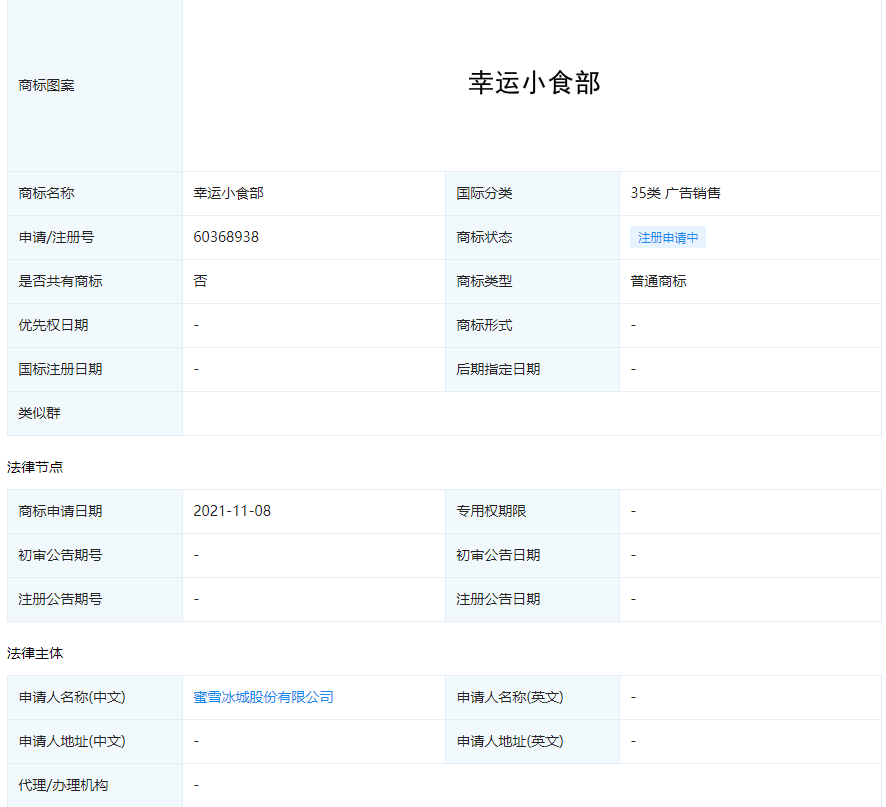Image resolution: width=886 pixels, height=807 pixels.
Task: Click the 注册公告日期 row cell
Action: [498, 599]
